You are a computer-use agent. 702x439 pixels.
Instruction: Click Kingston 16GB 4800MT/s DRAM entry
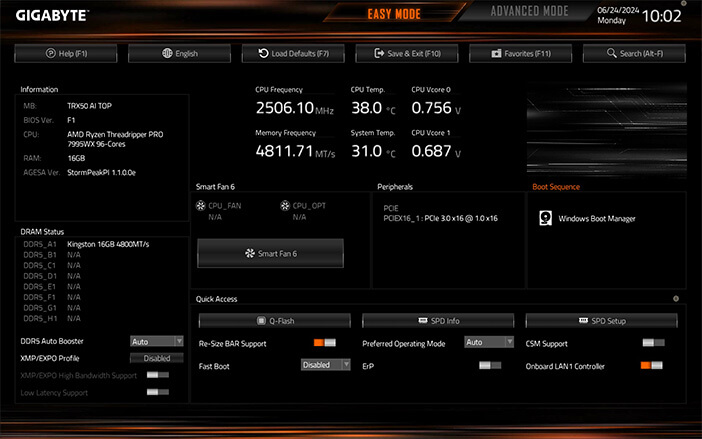point(108,244)
